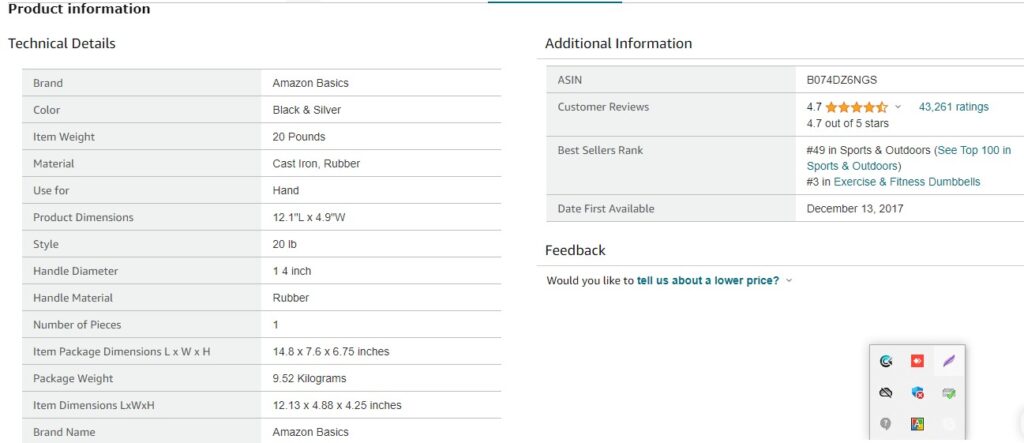1024x443 pixels.
Task: Click 'tell us about a lower price?'
Action: click(708, 281)
